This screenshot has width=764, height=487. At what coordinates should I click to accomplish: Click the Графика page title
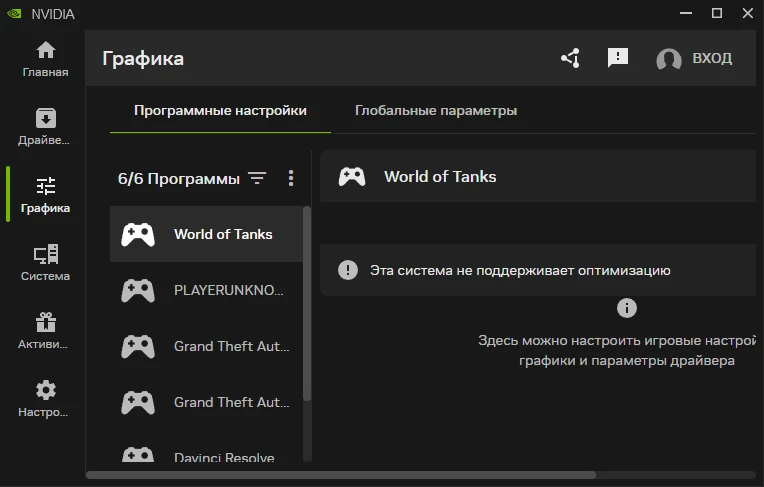143,58
